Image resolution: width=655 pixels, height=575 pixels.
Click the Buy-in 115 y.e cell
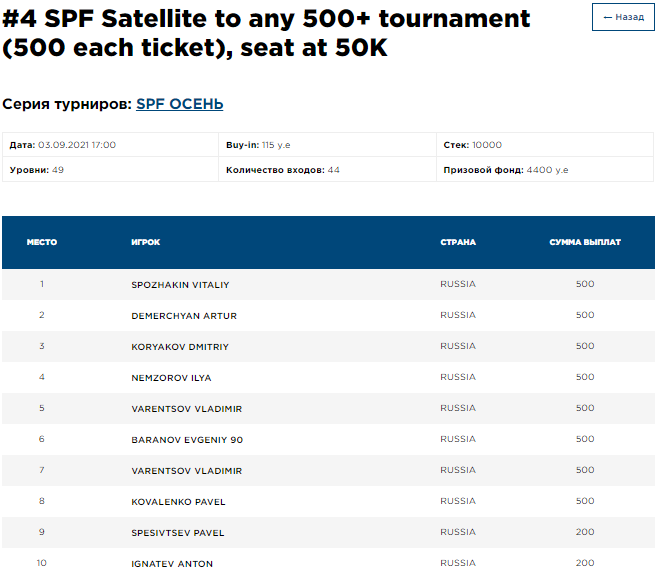[327, 145]
